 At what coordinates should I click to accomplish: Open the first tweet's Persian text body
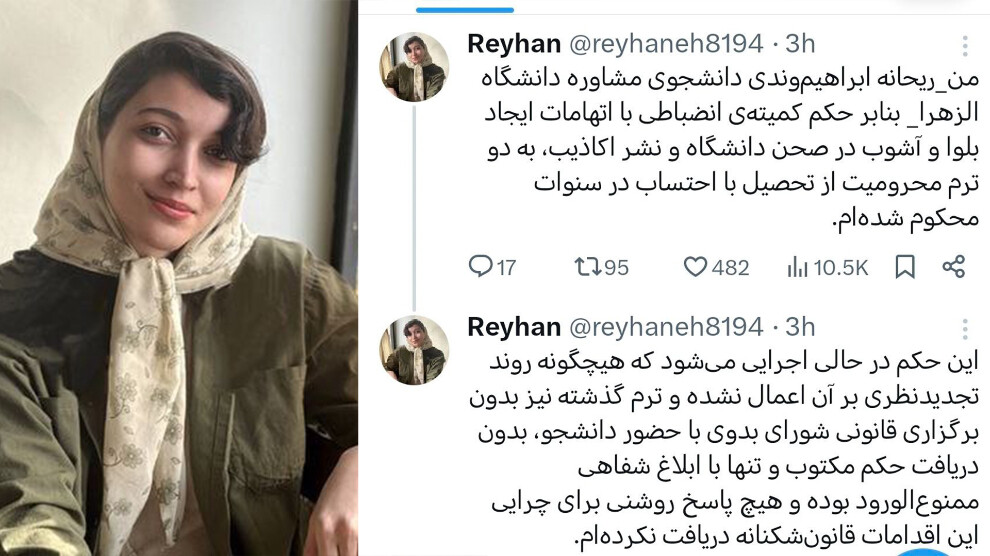tap(729, 148)
